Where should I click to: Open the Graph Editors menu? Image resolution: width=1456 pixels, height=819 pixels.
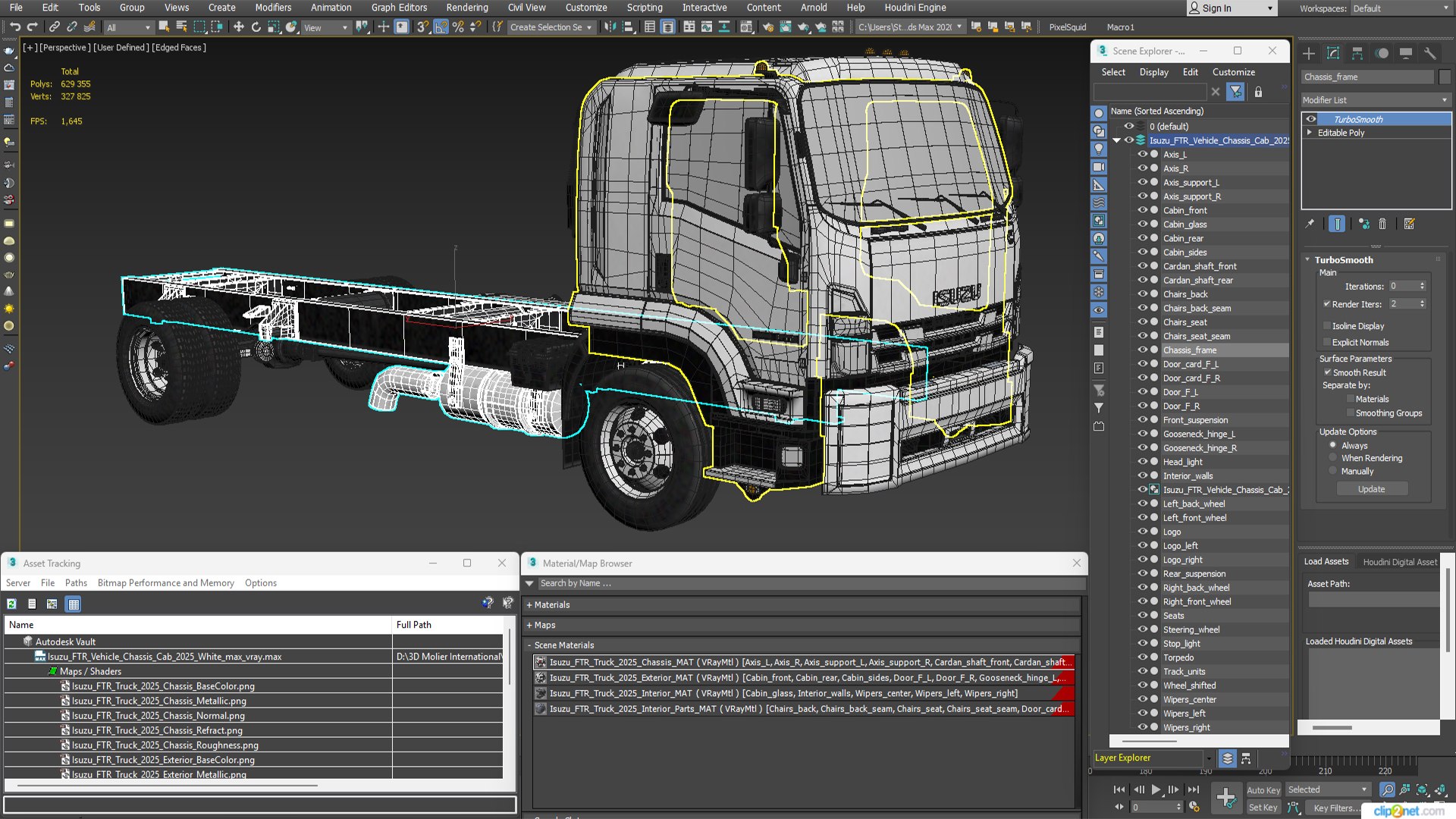click(x=399, y=8)
